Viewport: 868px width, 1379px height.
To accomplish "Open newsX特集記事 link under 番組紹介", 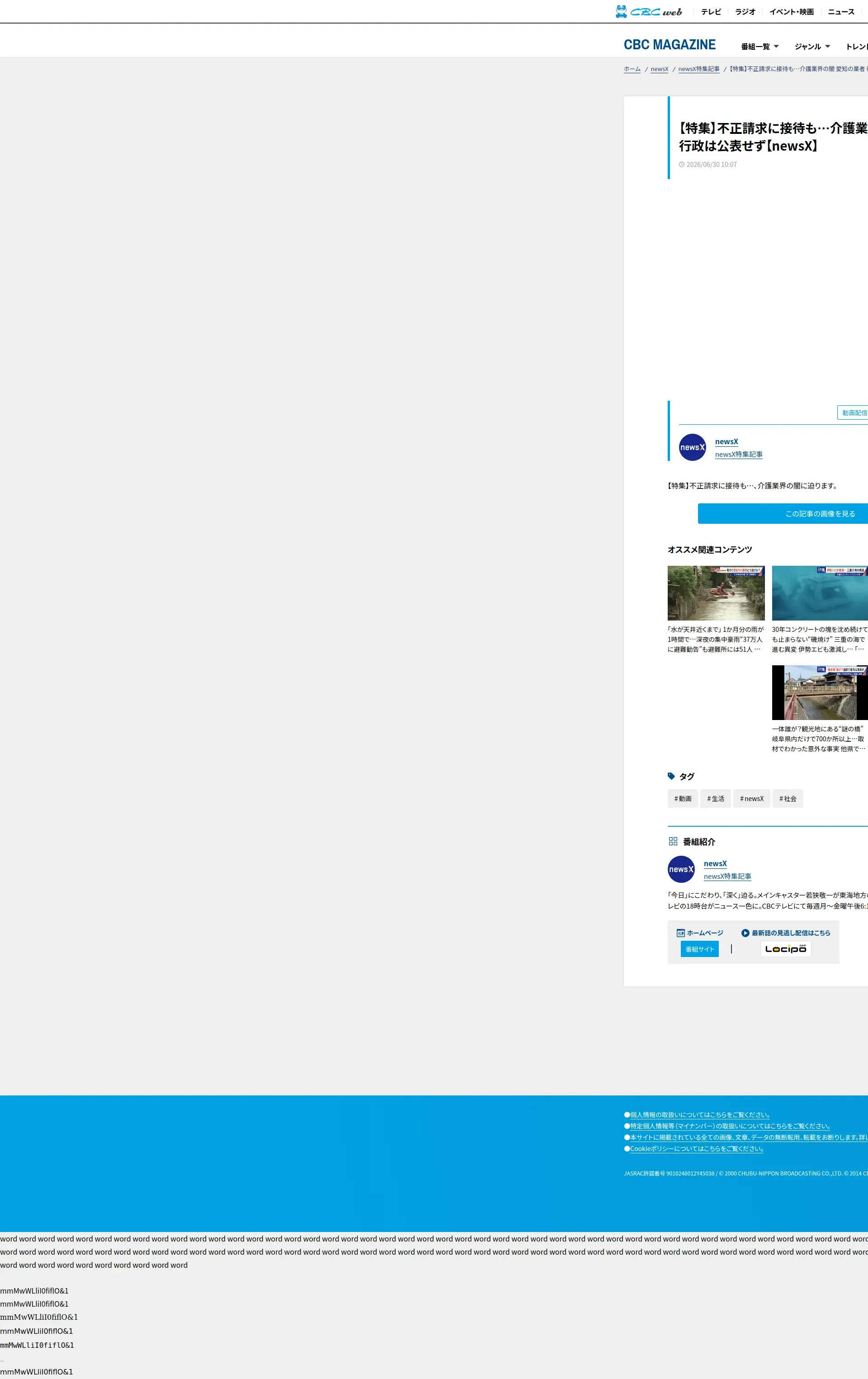I will pos(727,876).
